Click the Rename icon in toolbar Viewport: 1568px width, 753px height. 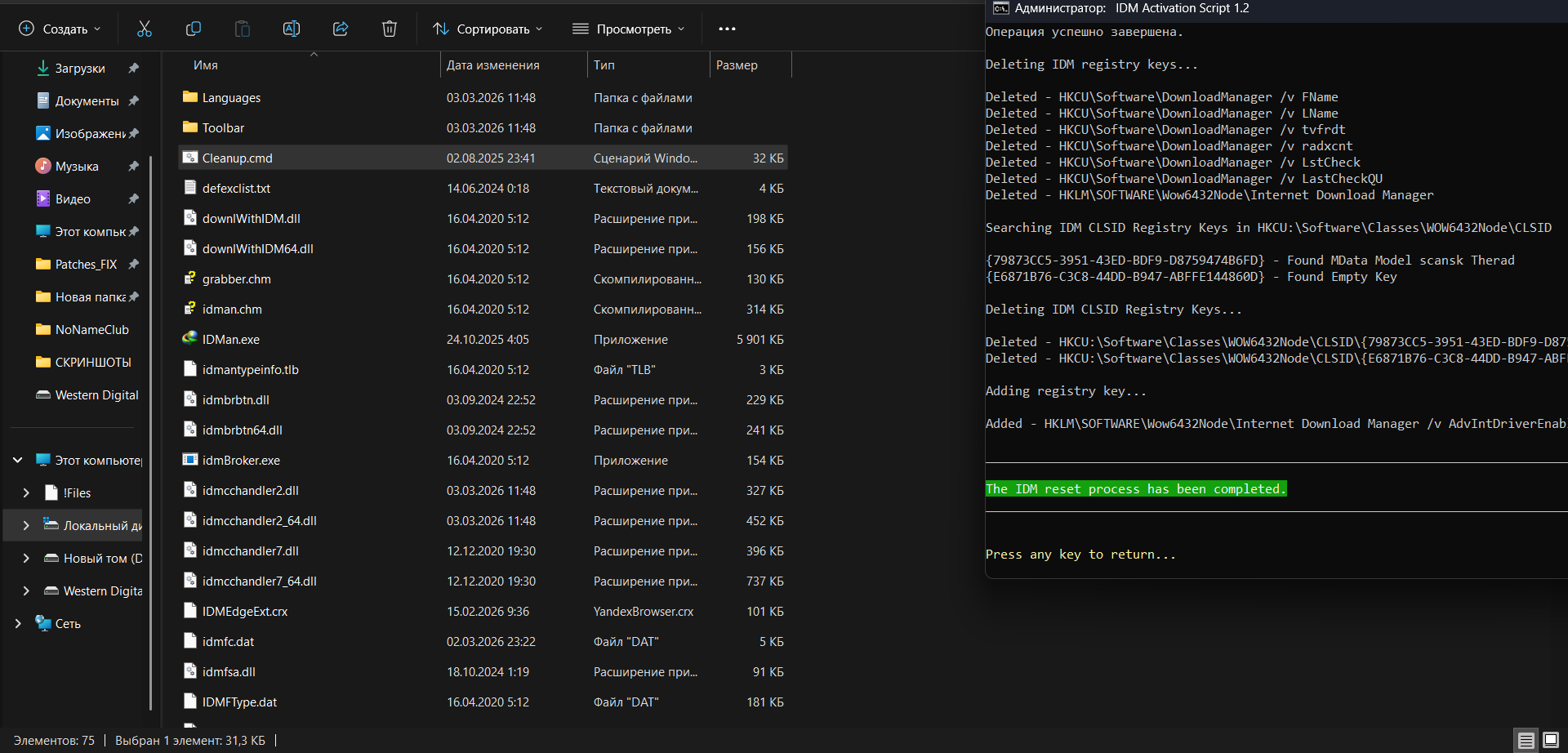[x=292, y=29]
